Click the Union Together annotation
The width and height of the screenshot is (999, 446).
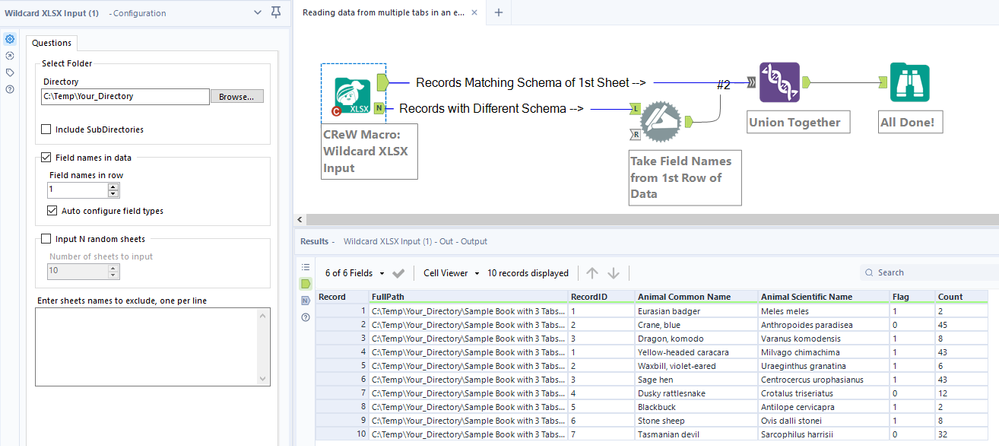coord(799,122)
